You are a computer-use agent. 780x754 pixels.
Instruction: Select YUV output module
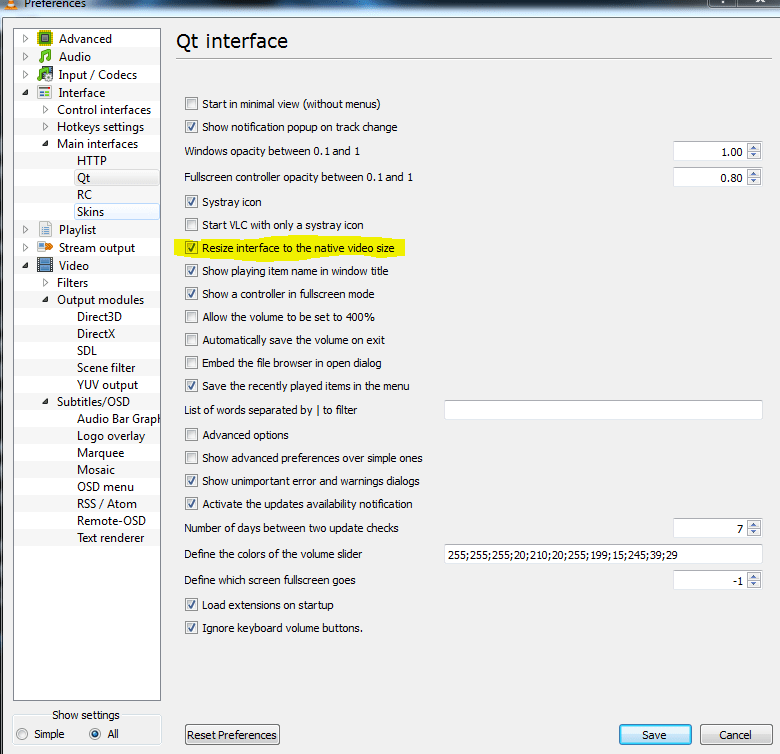click(x=107, y=384)
